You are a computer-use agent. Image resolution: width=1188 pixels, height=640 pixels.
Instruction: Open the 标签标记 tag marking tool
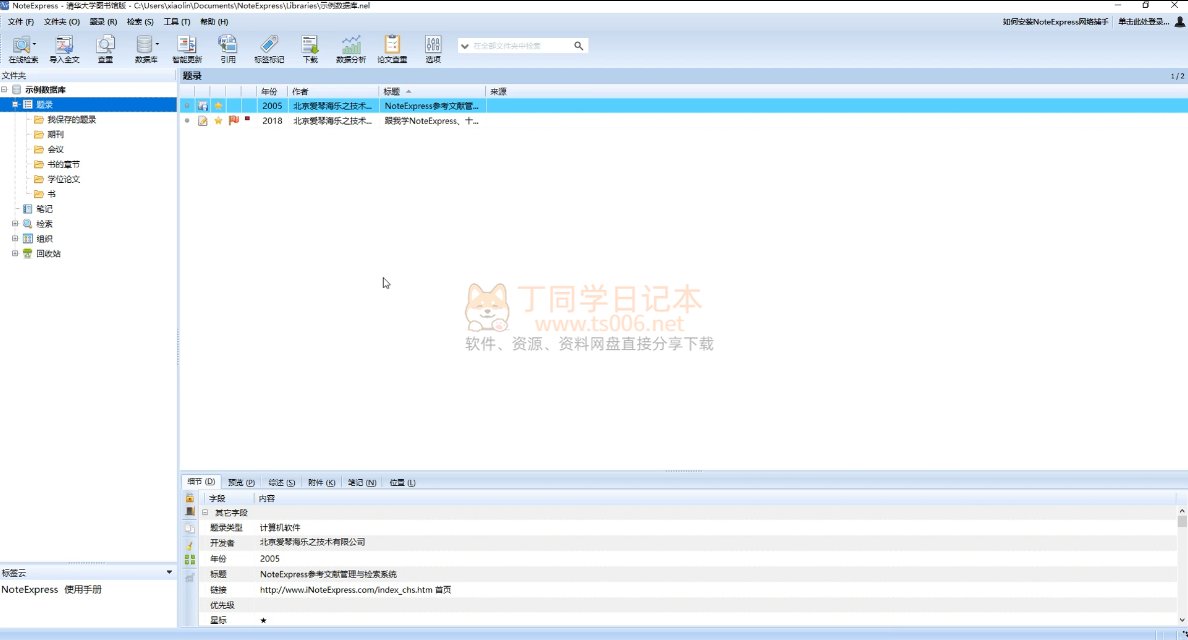pyautogui.click(x=269, y=48)
